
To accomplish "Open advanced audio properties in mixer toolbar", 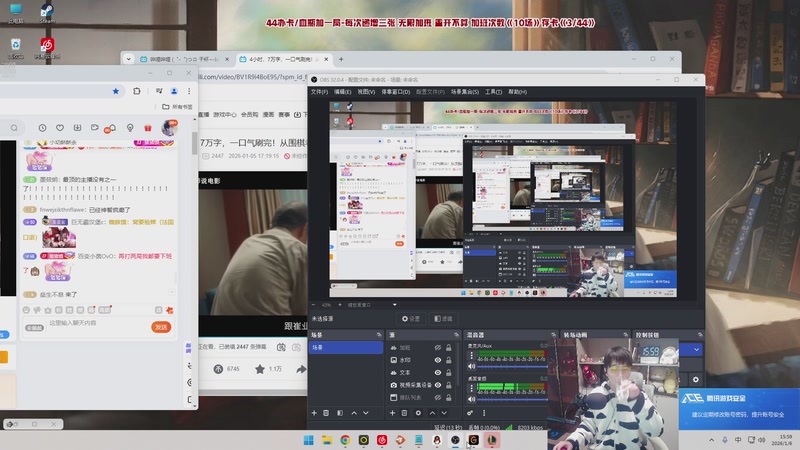I will 470,413.
